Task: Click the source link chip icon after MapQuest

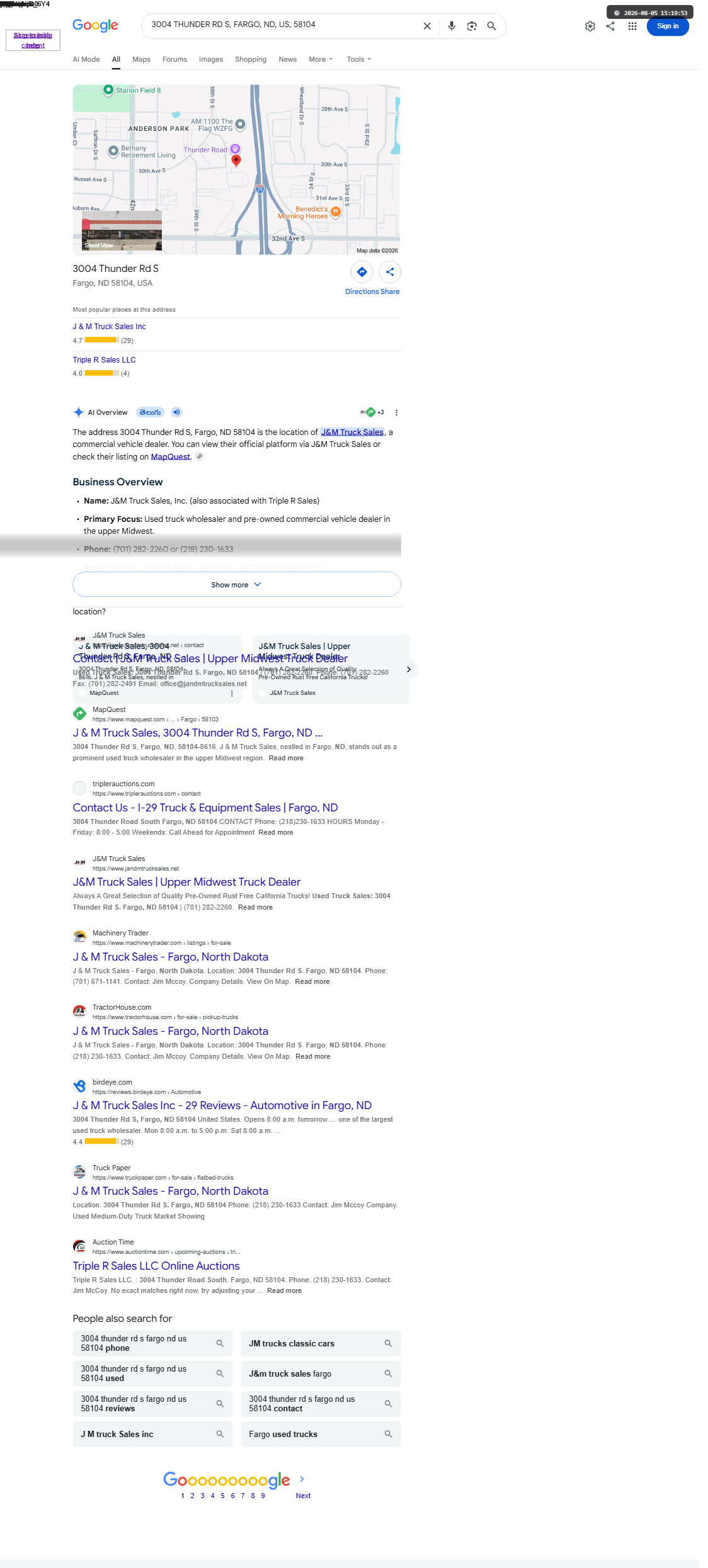Action: tap(200, 456)
